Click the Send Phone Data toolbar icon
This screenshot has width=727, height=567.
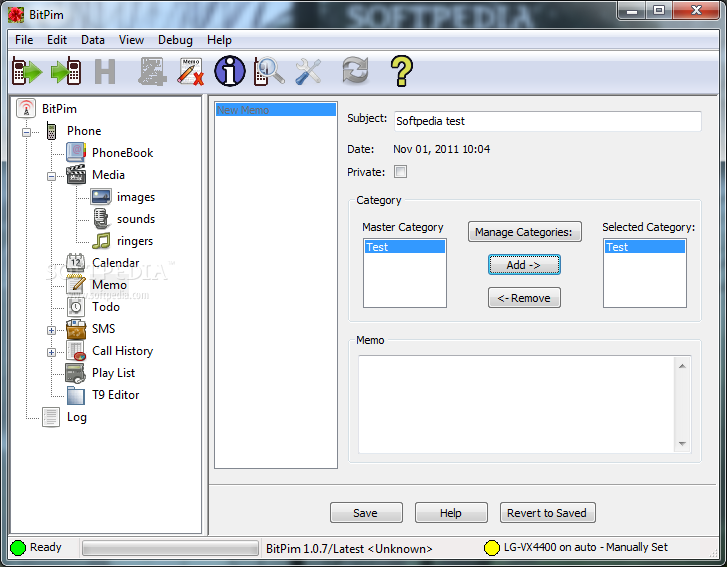[x=66, y=71]
